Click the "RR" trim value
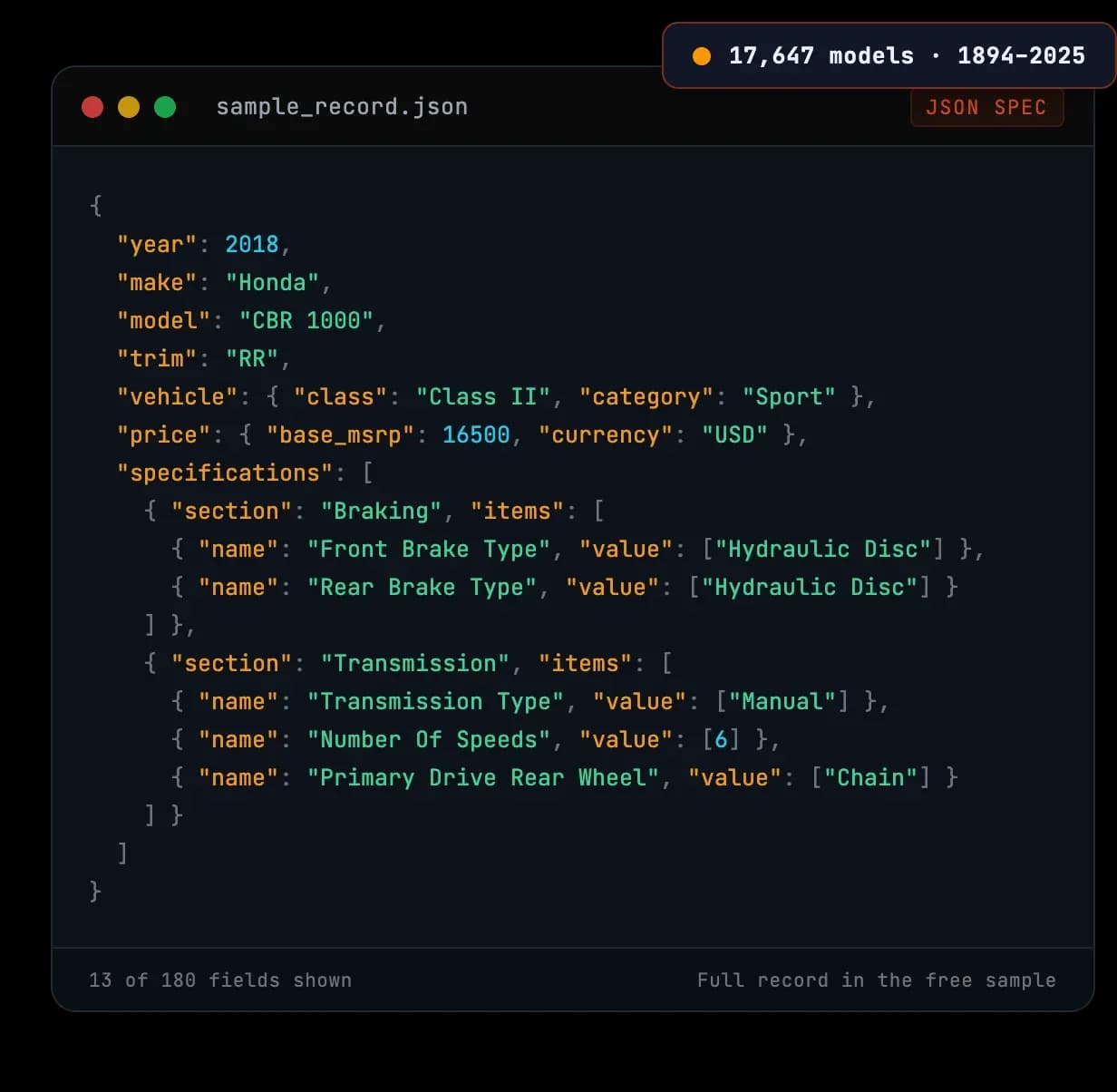This screenshot has height=1092, width=1117. (x=252, y=359)
